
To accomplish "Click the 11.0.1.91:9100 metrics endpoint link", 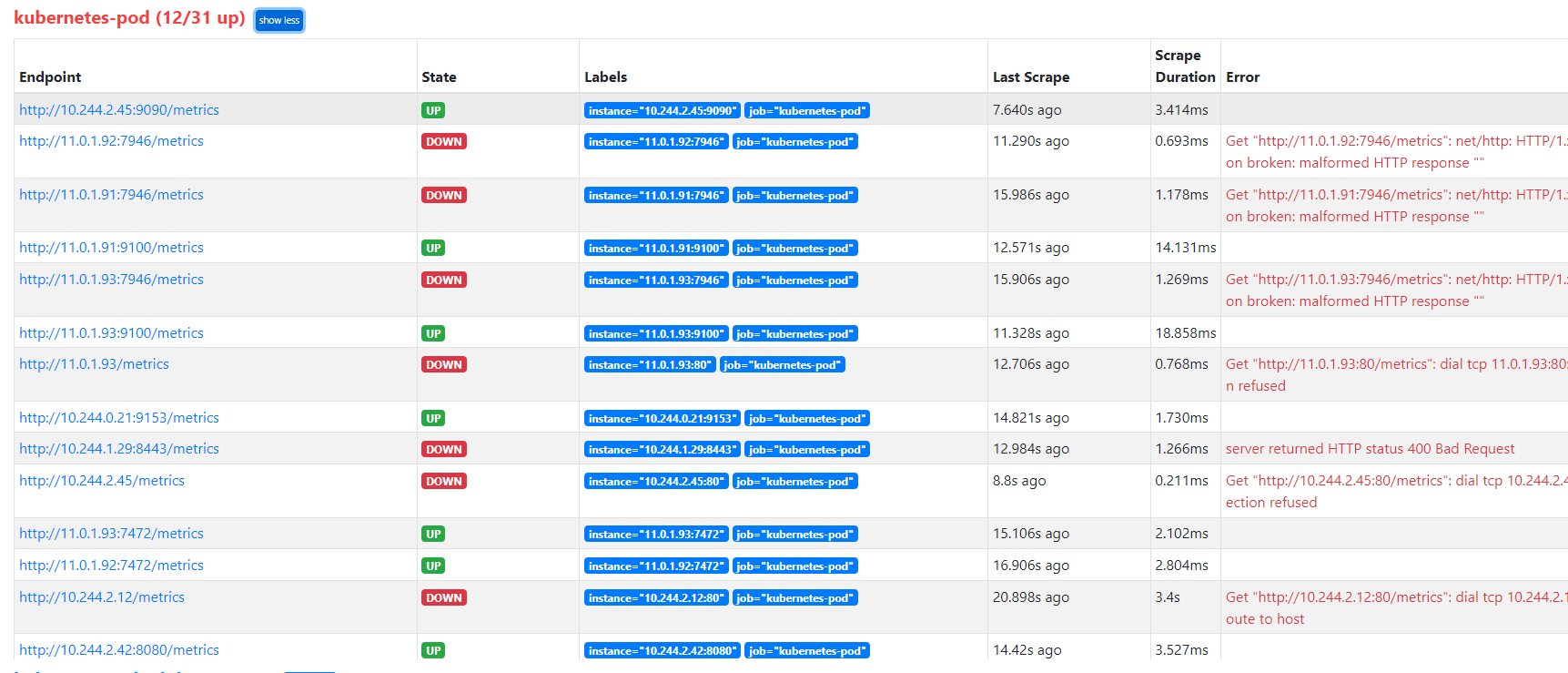I will [x=111, y=248].
